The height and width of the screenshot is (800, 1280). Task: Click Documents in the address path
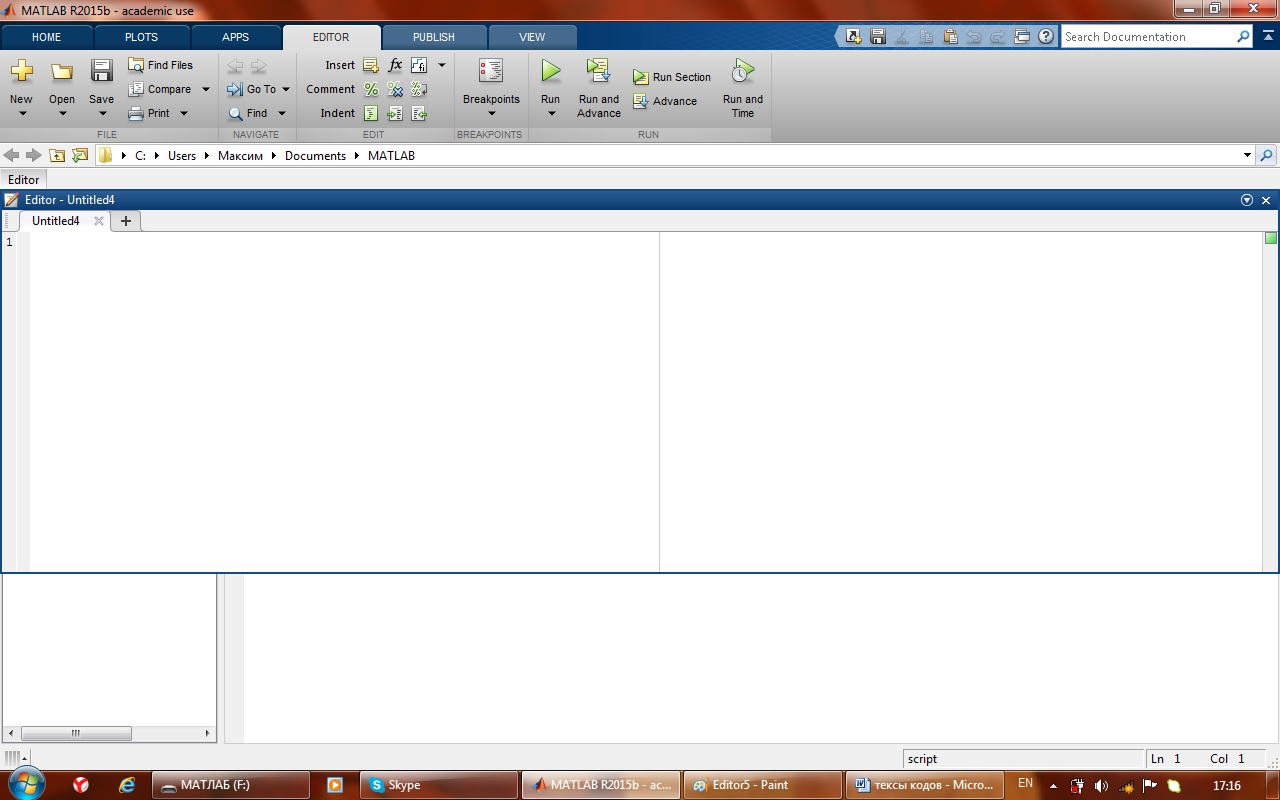[315, 156]
